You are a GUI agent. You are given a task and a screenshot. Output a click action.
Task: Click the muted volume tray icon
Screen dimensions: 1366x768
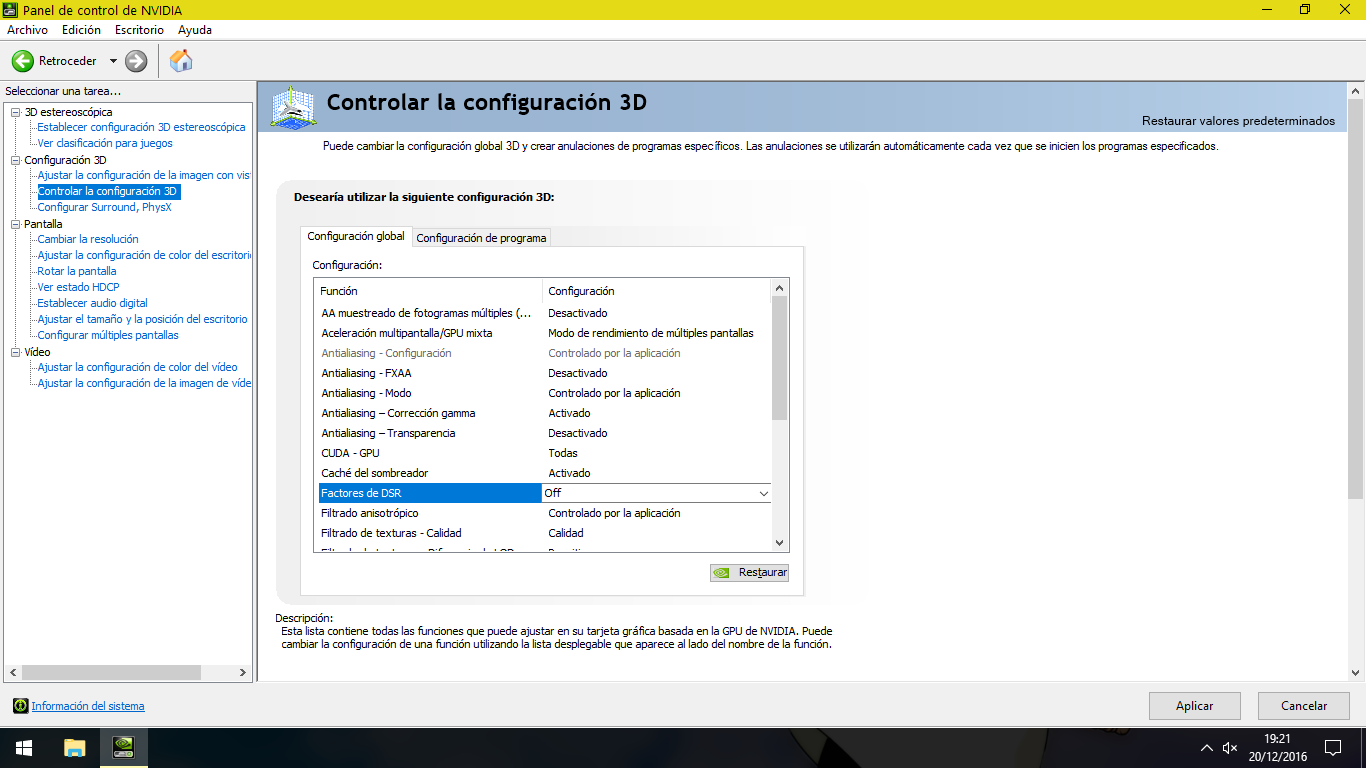click(x=1230, y=748)
